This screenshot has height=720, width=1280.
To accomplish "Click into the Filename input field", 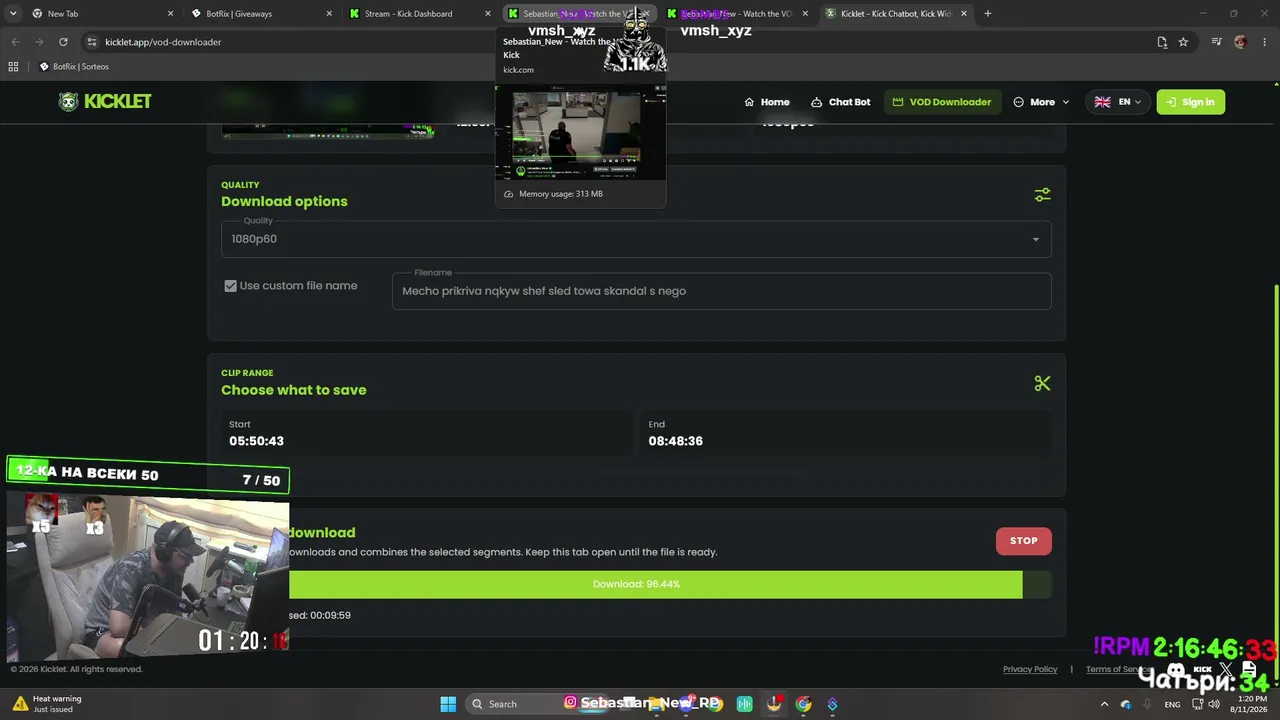I will point(721,291).
